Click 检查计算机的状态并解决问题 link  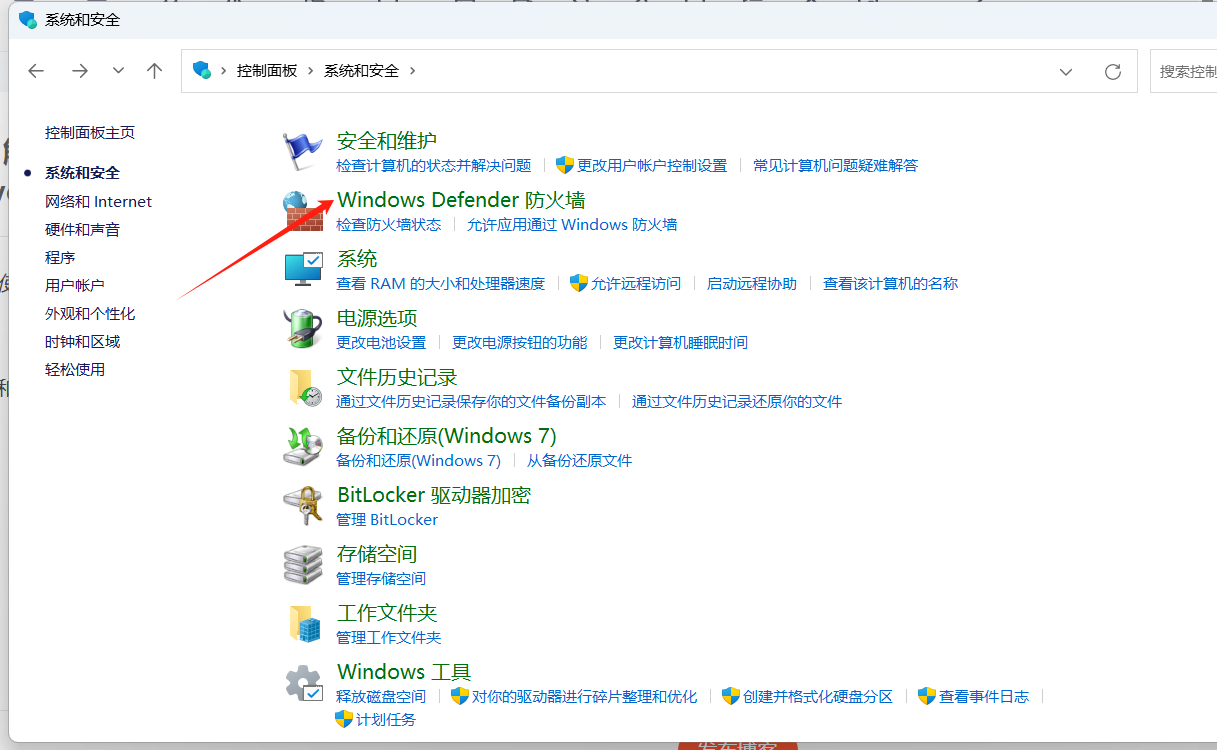coord(434,165)
